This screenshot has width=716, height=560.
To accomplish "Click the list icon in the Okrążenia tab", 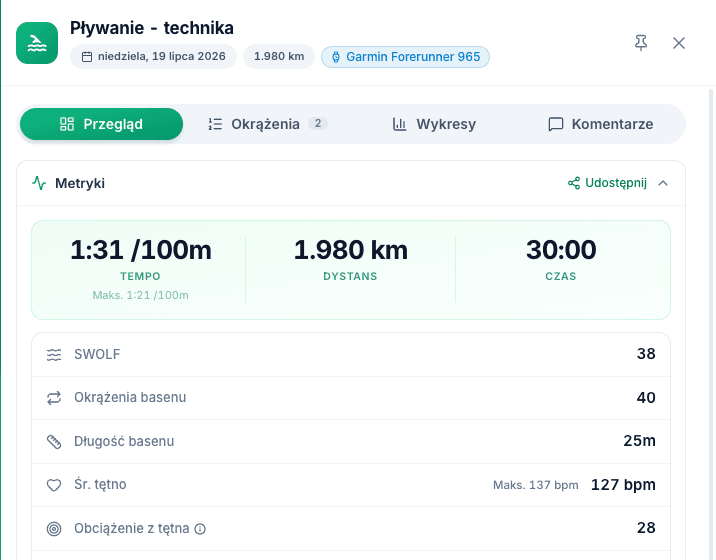I will [x=215, y=124].
